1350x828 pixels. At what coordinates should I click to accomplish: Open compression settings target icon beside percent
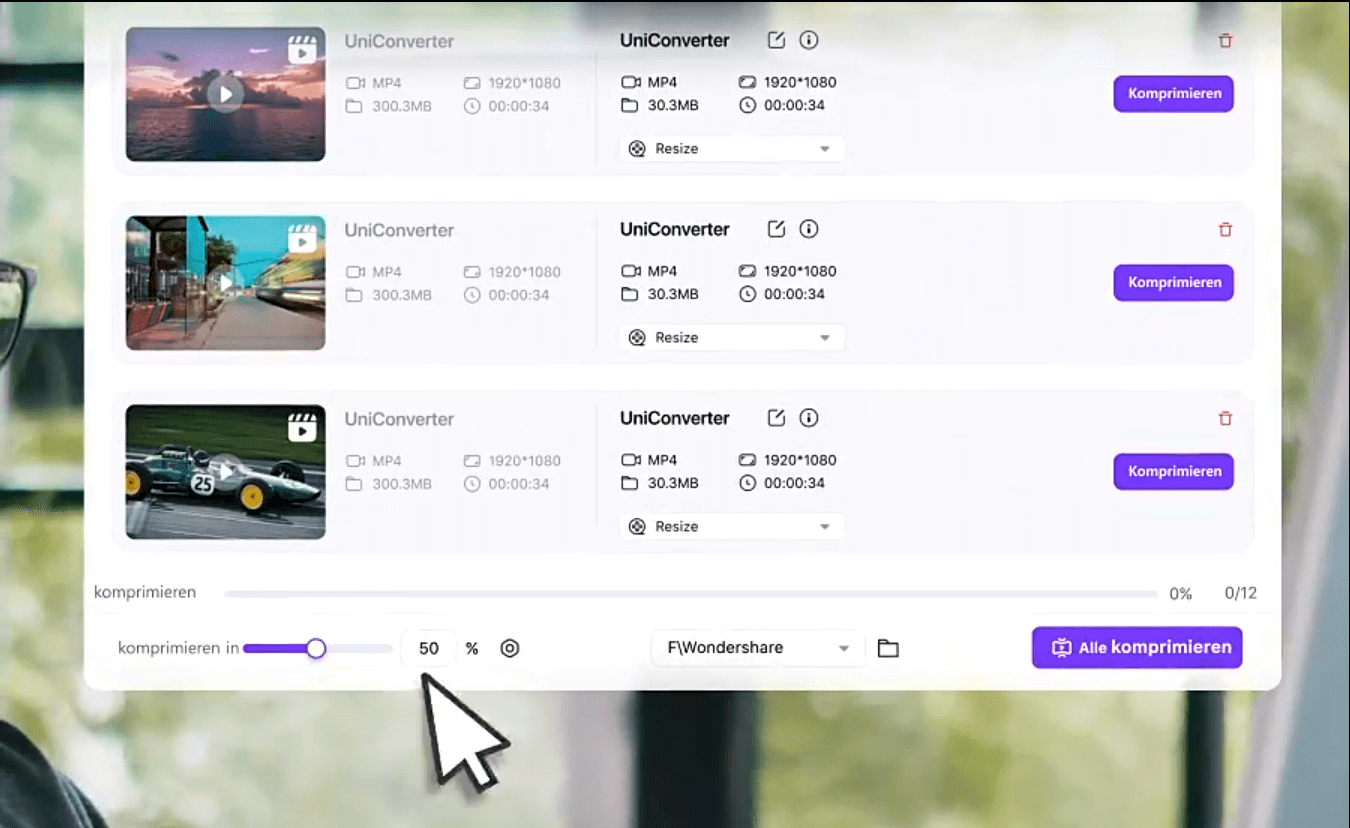[510, 648]
